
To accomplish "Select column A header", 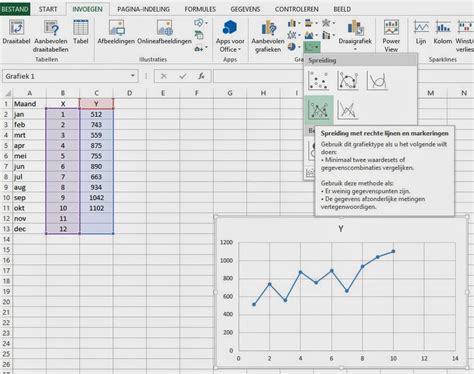I will pos(29,93).
